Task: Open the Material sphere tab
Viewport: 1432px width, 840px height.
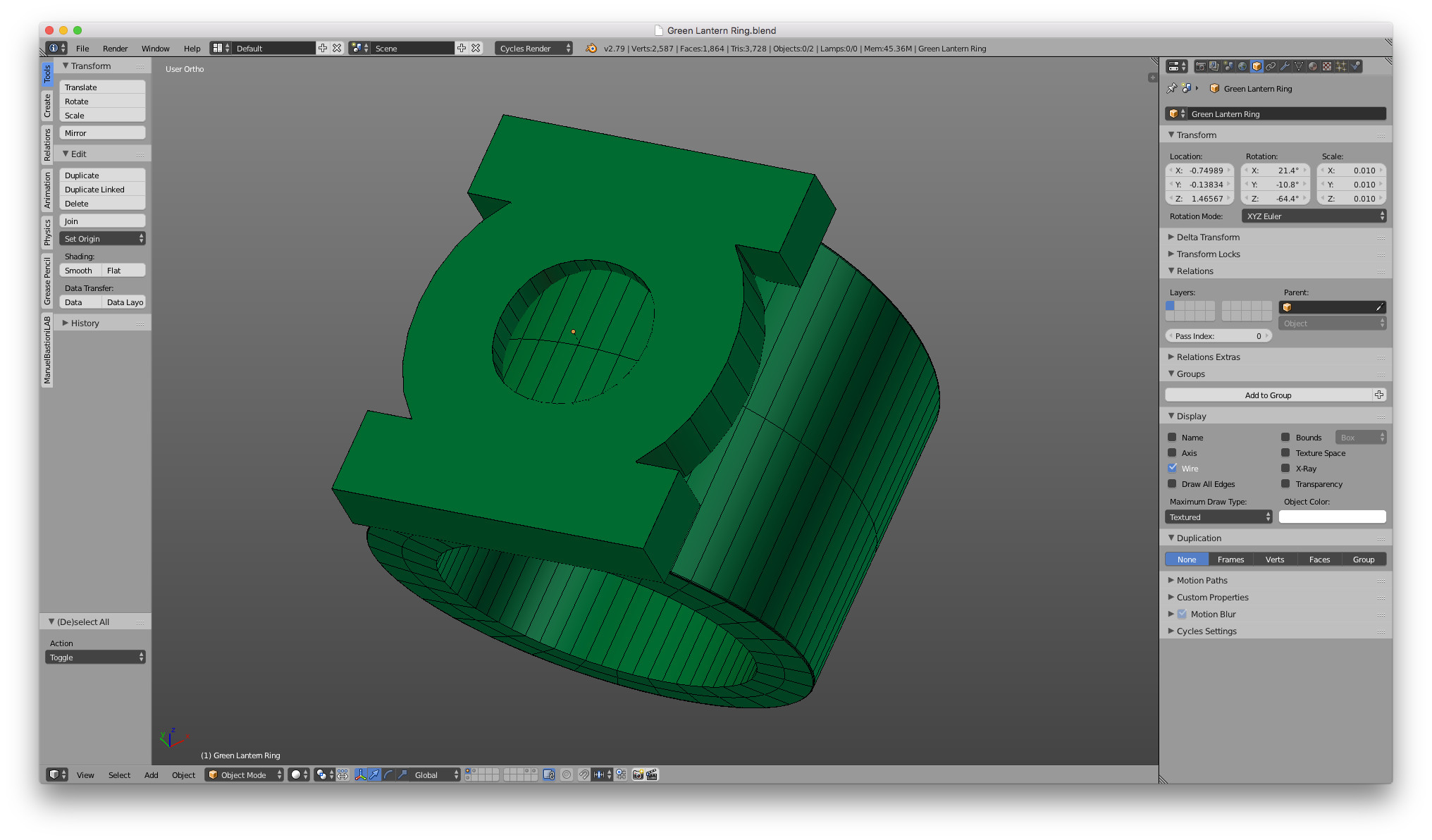Action: pyautogui.click(x=1313, y=66)
